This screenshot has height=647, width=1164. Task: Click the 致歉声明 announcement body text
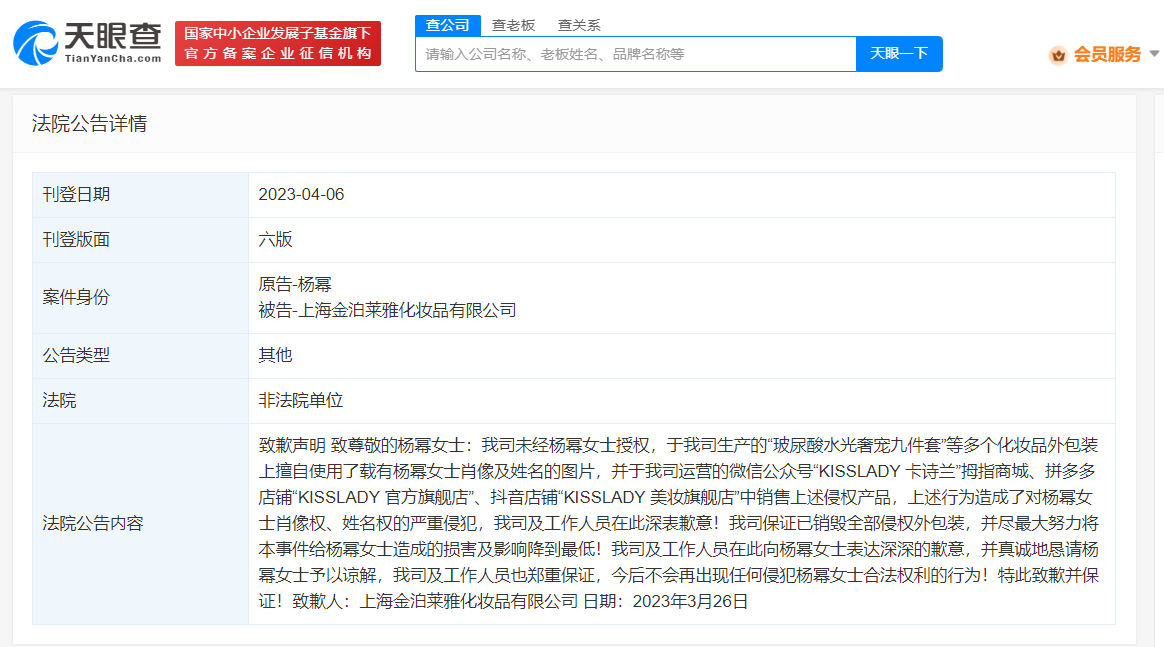coord(679,523)
